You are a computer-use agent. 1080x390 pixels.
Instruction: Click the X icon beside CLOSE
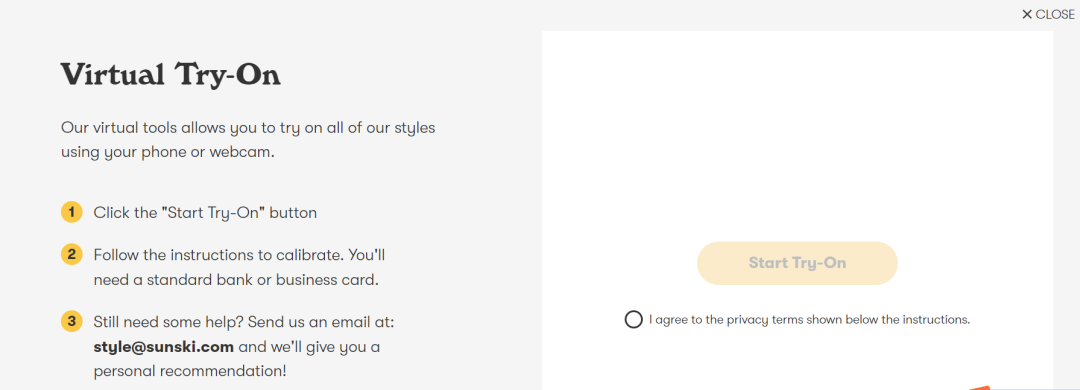click(x=1027, y=14)
